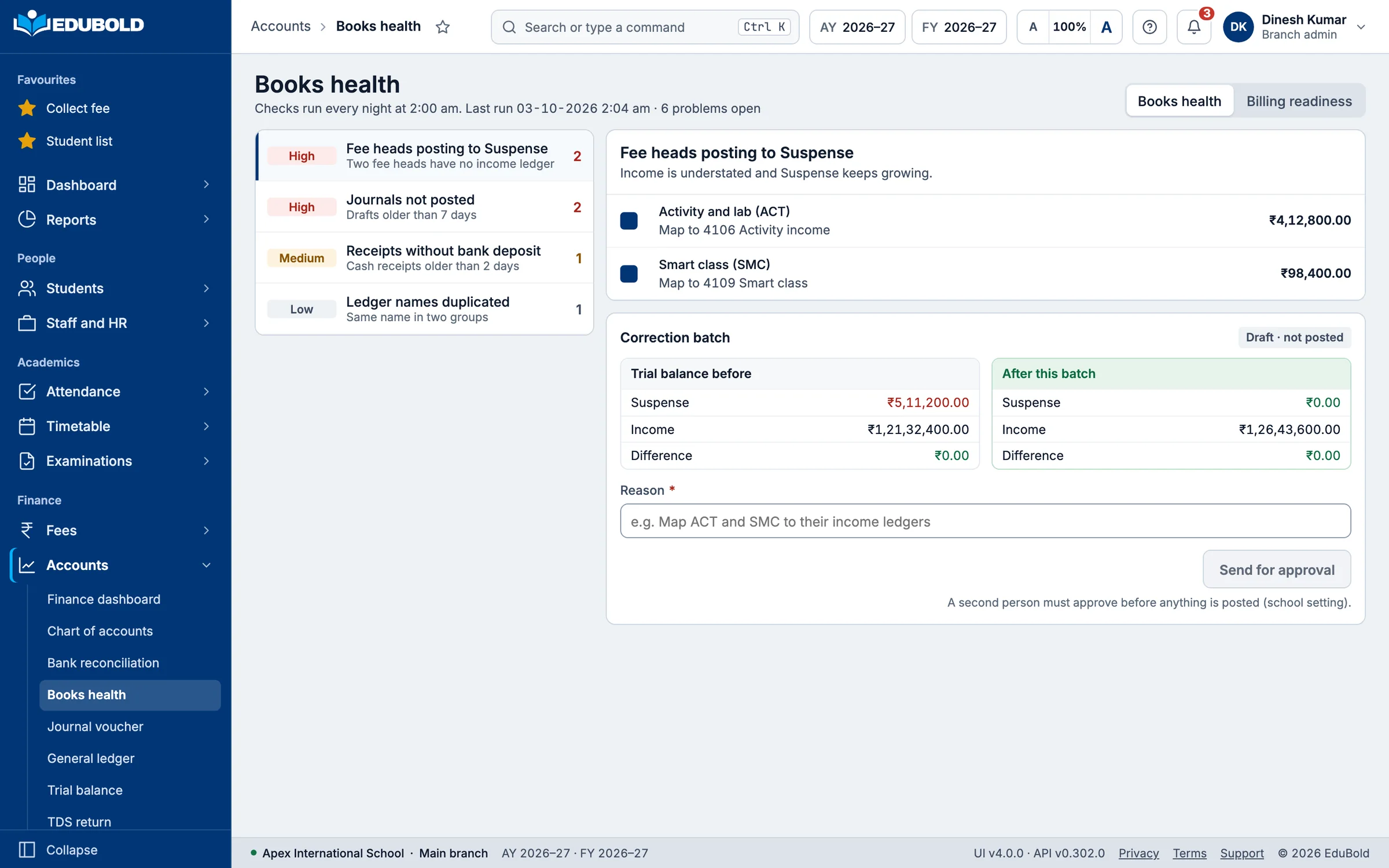Click the EduBold logo
This screenshot has width=1389, height=868.
79,24
